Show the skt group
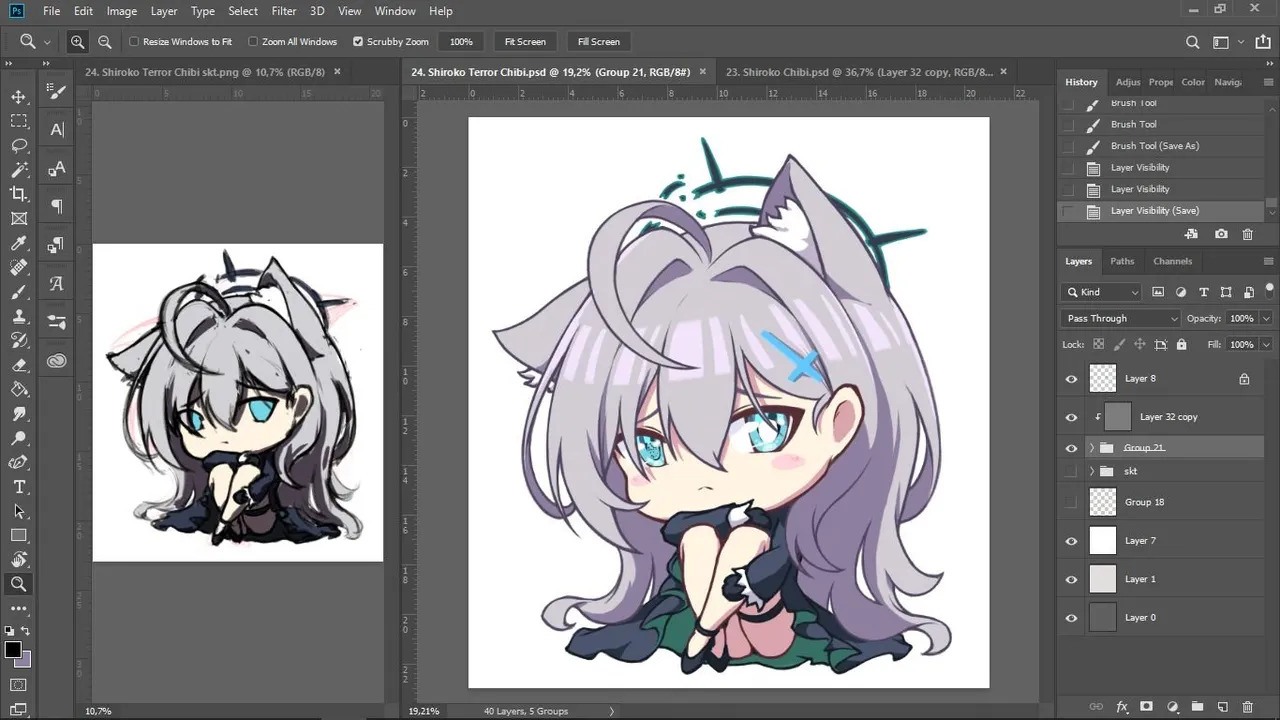The image size is (1280, 720). coord(1071,471)
